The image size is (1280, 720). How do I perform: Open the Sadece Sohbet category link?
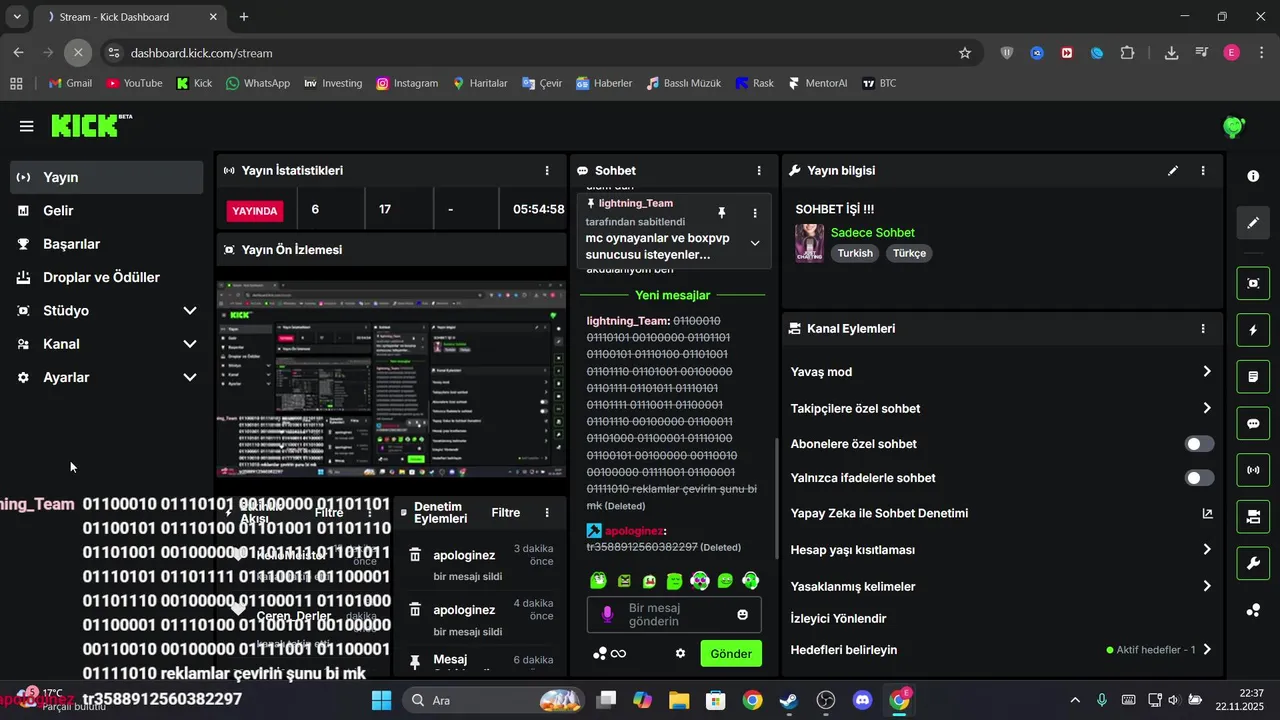pos(873,233)
